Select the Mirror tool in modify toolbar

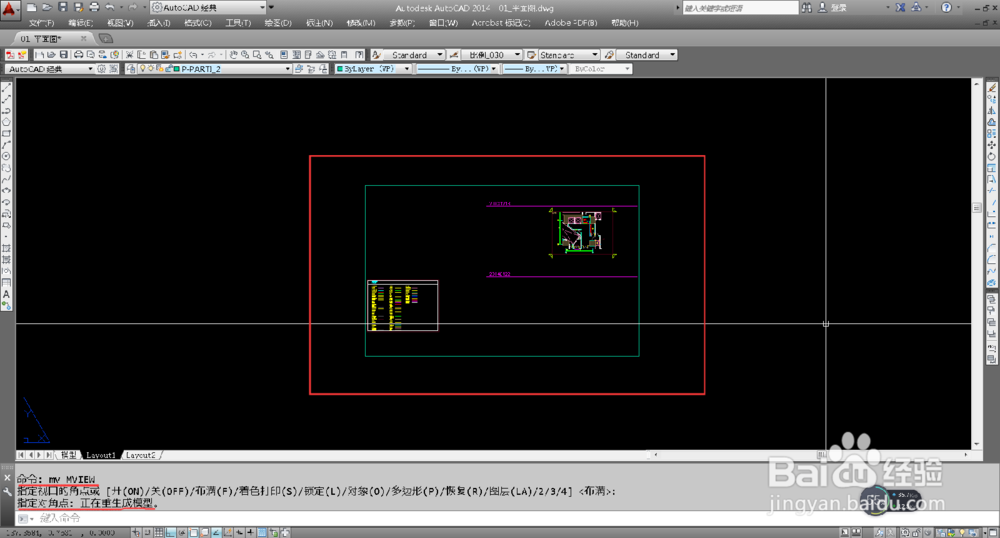point(992,110)
